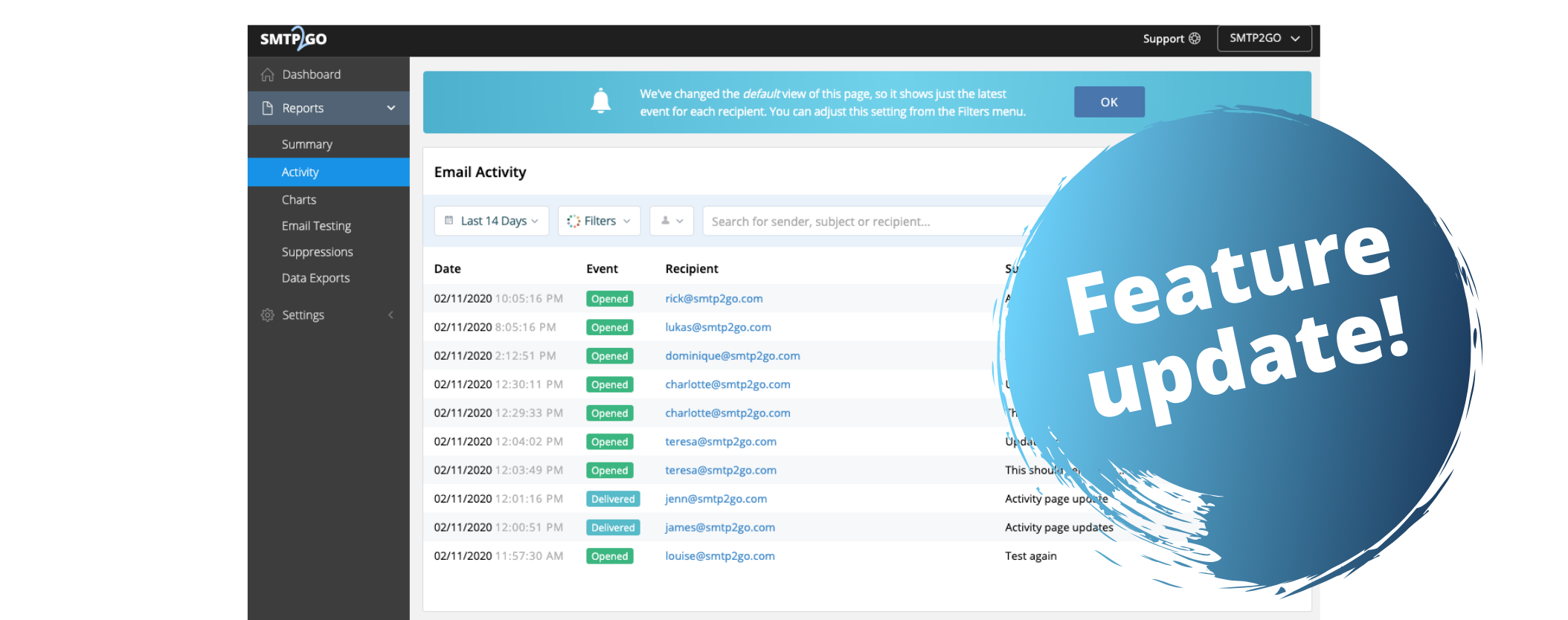The width and height of the screenshot is (1568, 620).
Task: Dismiss the notice with OK button
Action: (x=1109, y=102)
